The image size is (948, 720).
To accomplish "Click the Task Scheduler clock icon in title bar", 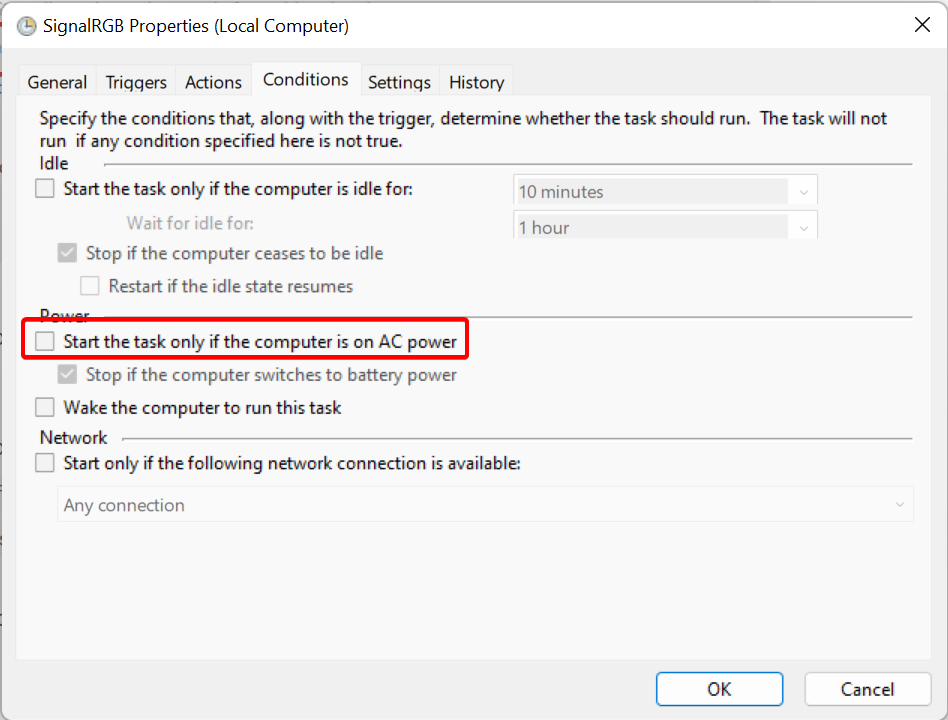I will (x=26, y=27).
